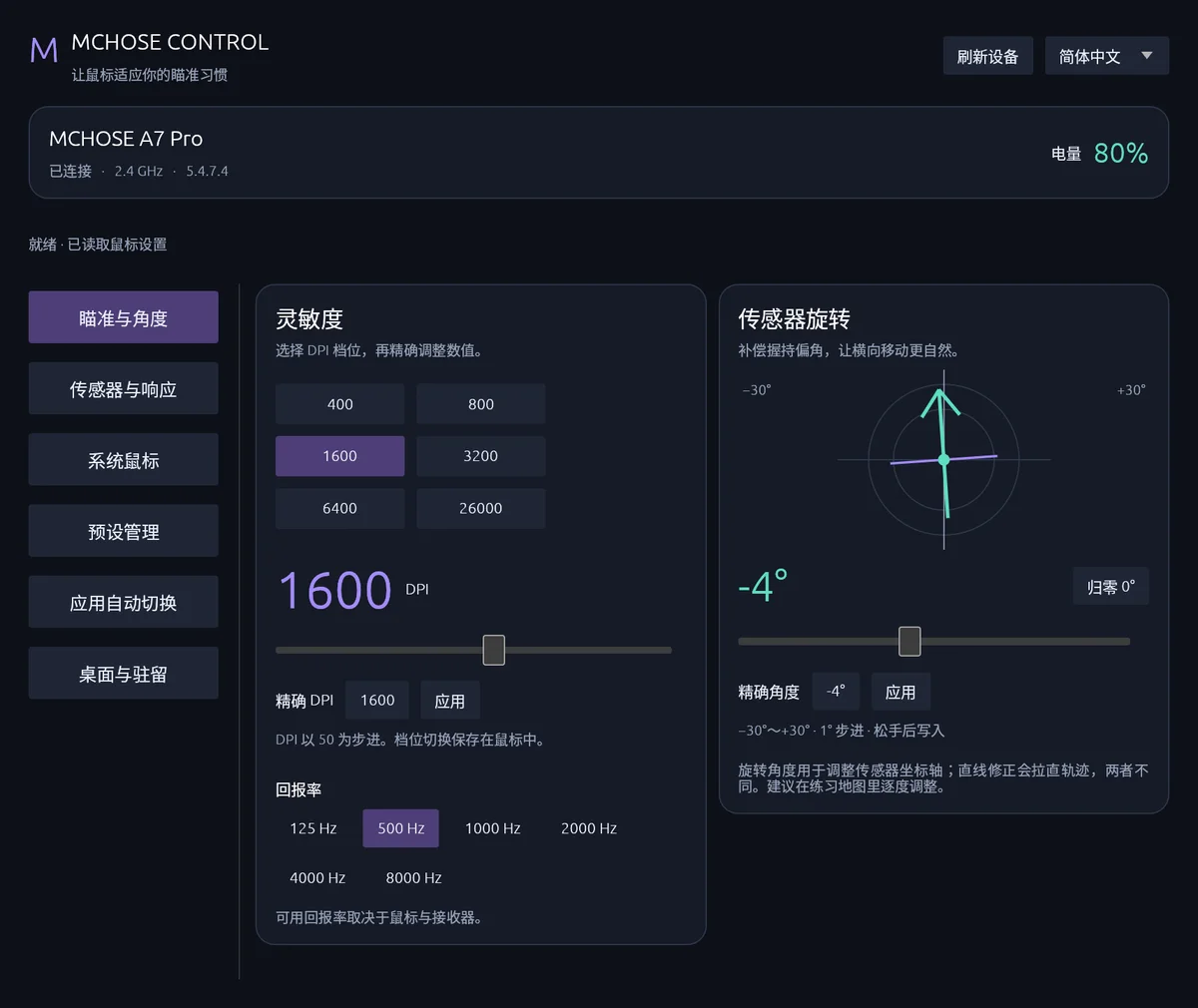This screenshot has height=1008, width=1198.
Task: Click the 回报率 section label
Action: coord(299,789)
